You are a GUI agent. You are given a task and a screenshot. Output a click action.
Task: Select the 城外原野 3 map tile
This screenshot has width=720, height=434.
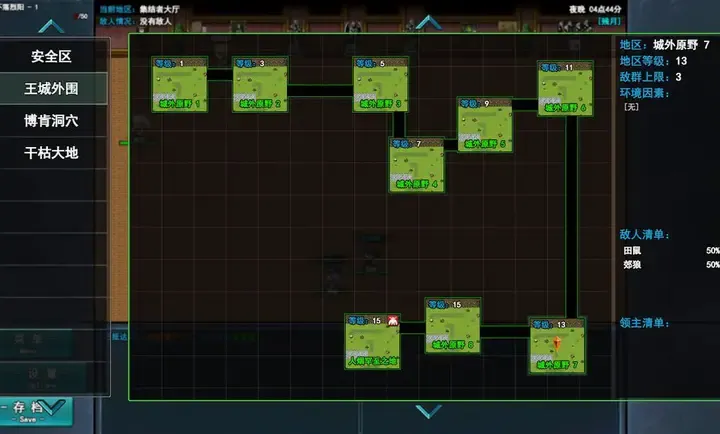(381, 85)
